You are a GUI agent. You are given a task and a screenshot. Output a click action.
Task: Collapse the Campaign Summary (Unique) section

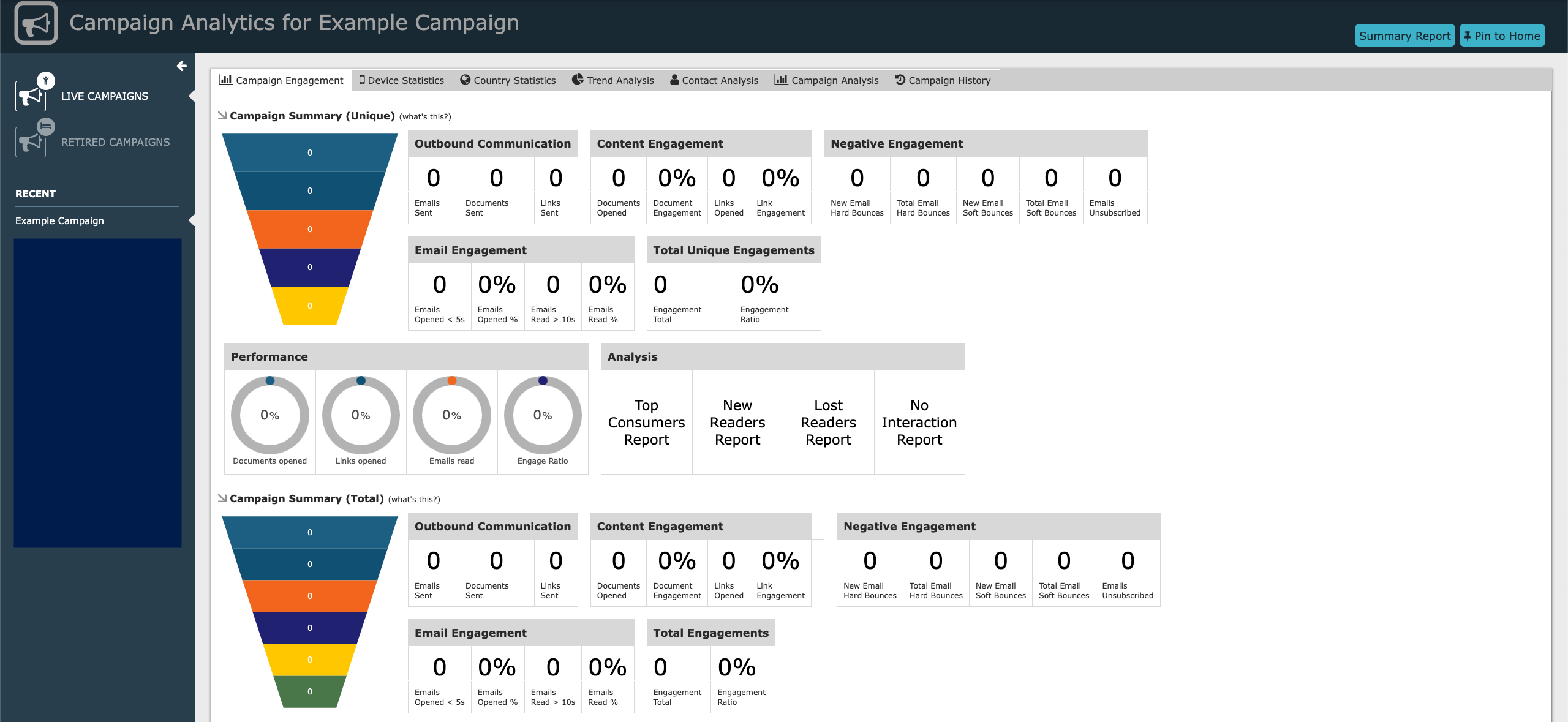(222, 115)
